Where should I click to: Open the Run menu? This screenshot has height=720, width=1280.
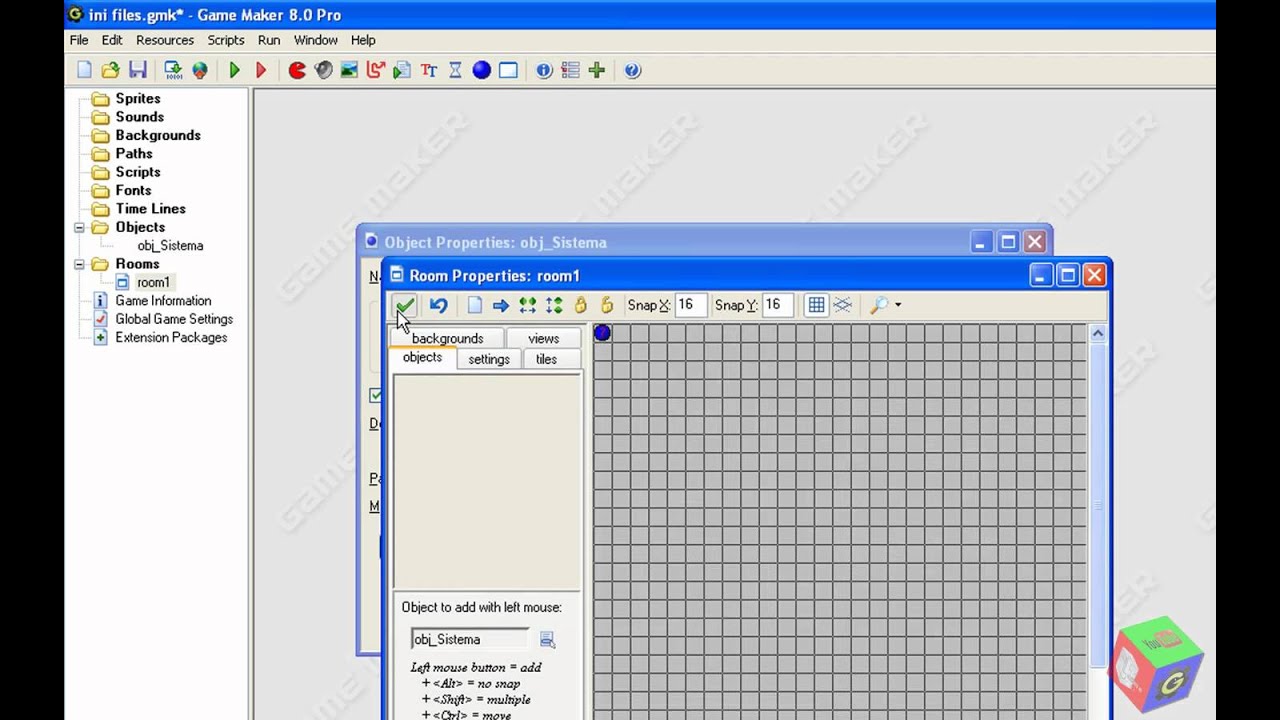coord(269,40)
